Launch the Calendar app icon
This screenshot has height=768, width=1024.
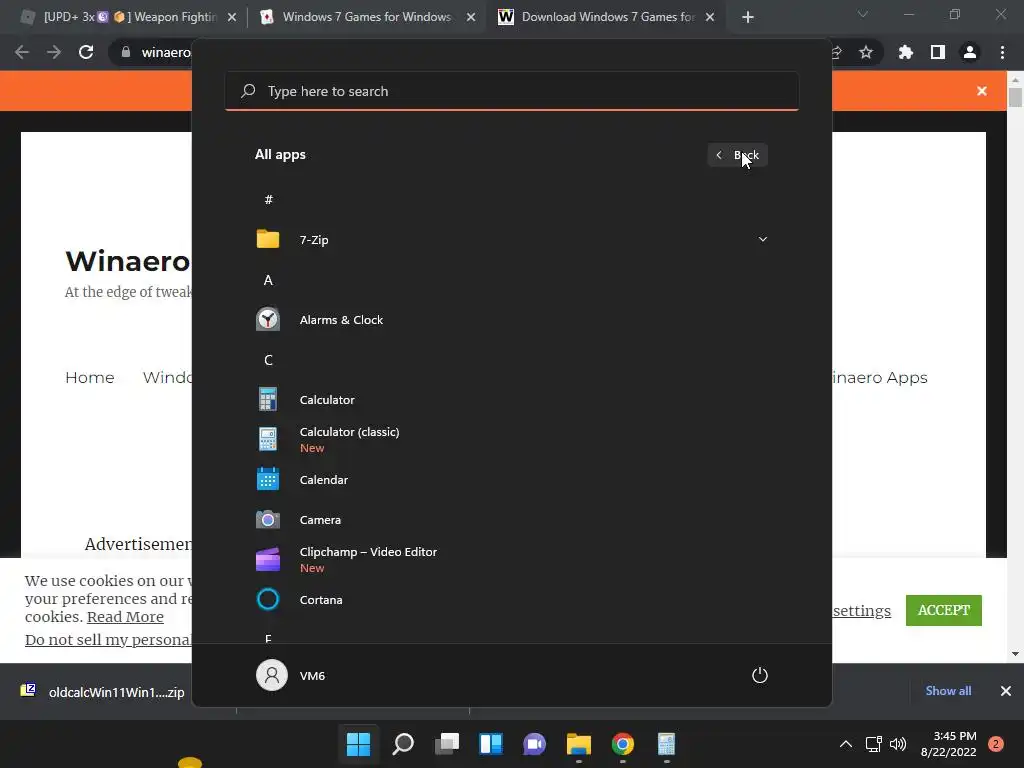[268, 479]
